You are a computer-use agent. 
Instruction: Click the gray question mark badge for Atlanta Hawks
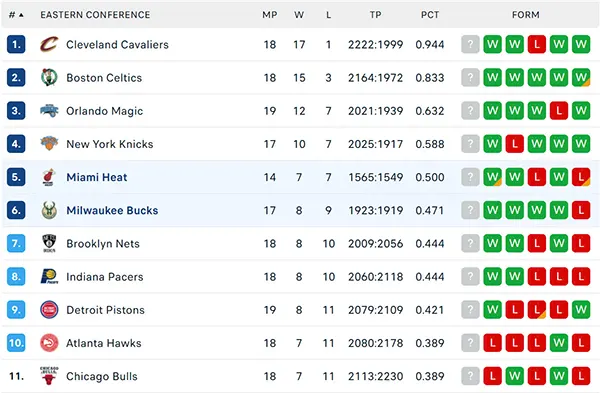470,343
